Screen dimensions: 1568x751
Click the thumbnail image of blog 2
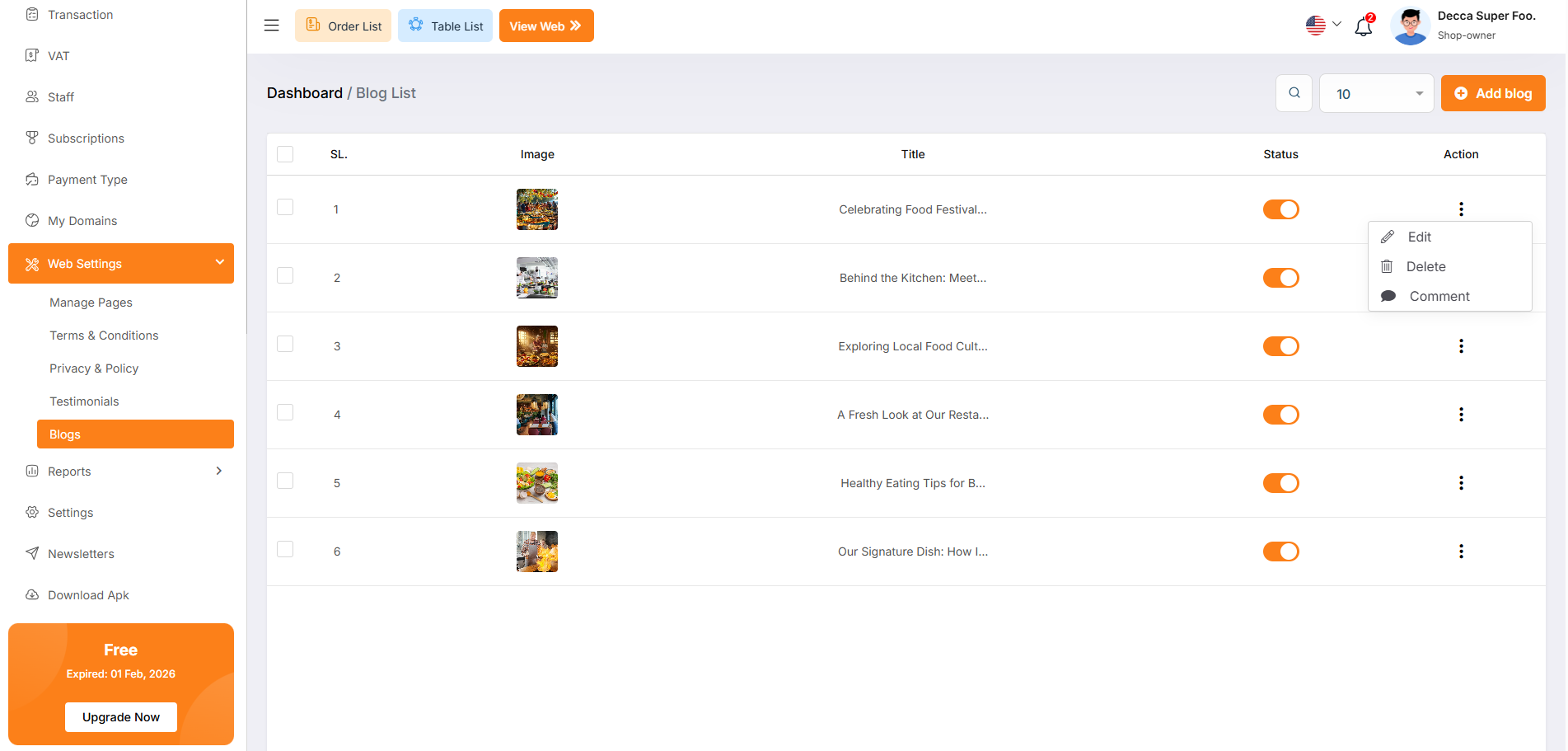tap(536, 278)
